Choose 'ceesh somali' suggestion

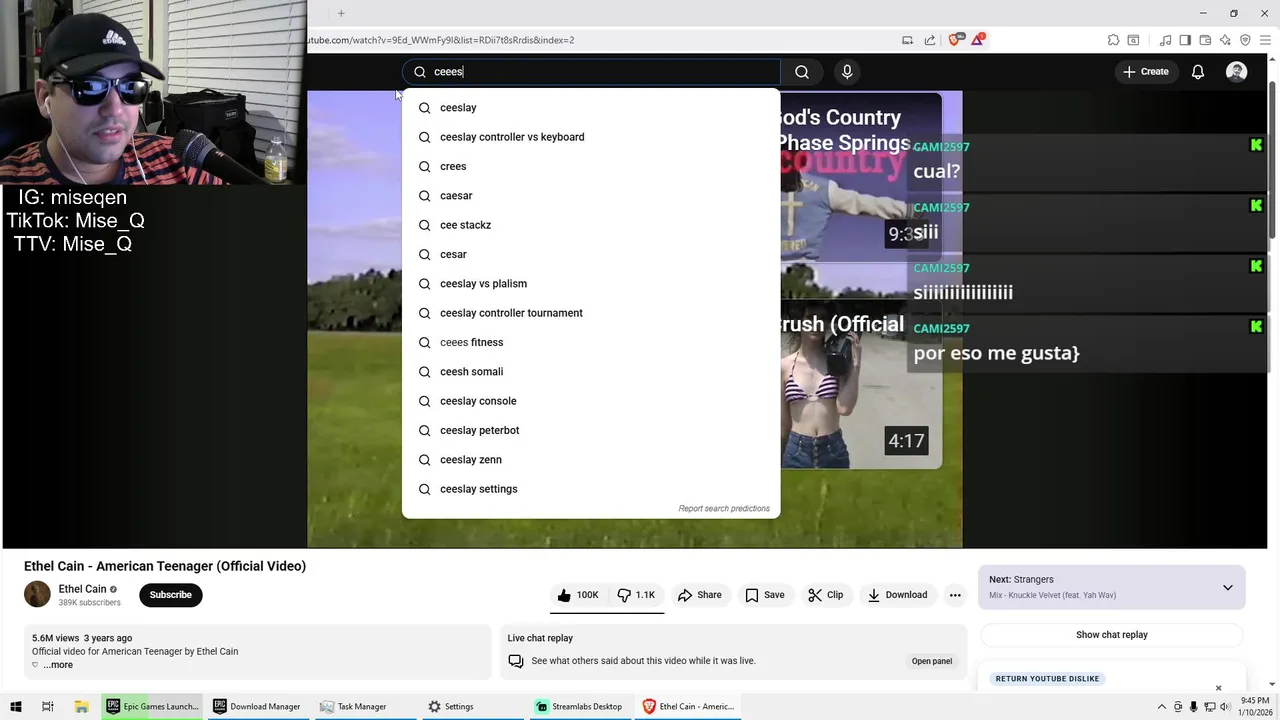click(590, 372)
